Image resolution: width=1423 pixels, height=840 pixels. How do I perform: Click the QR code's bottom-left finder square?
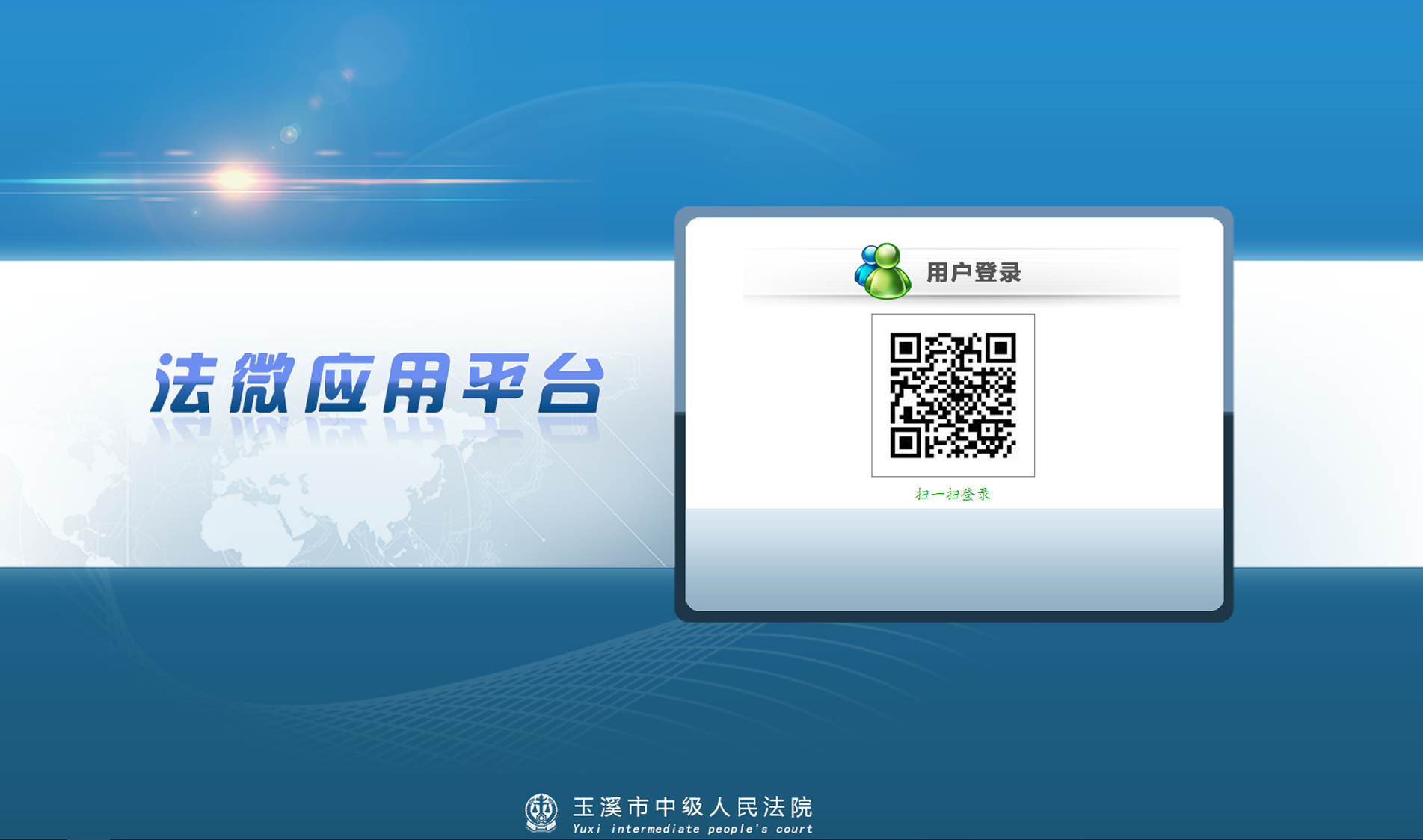905,443
